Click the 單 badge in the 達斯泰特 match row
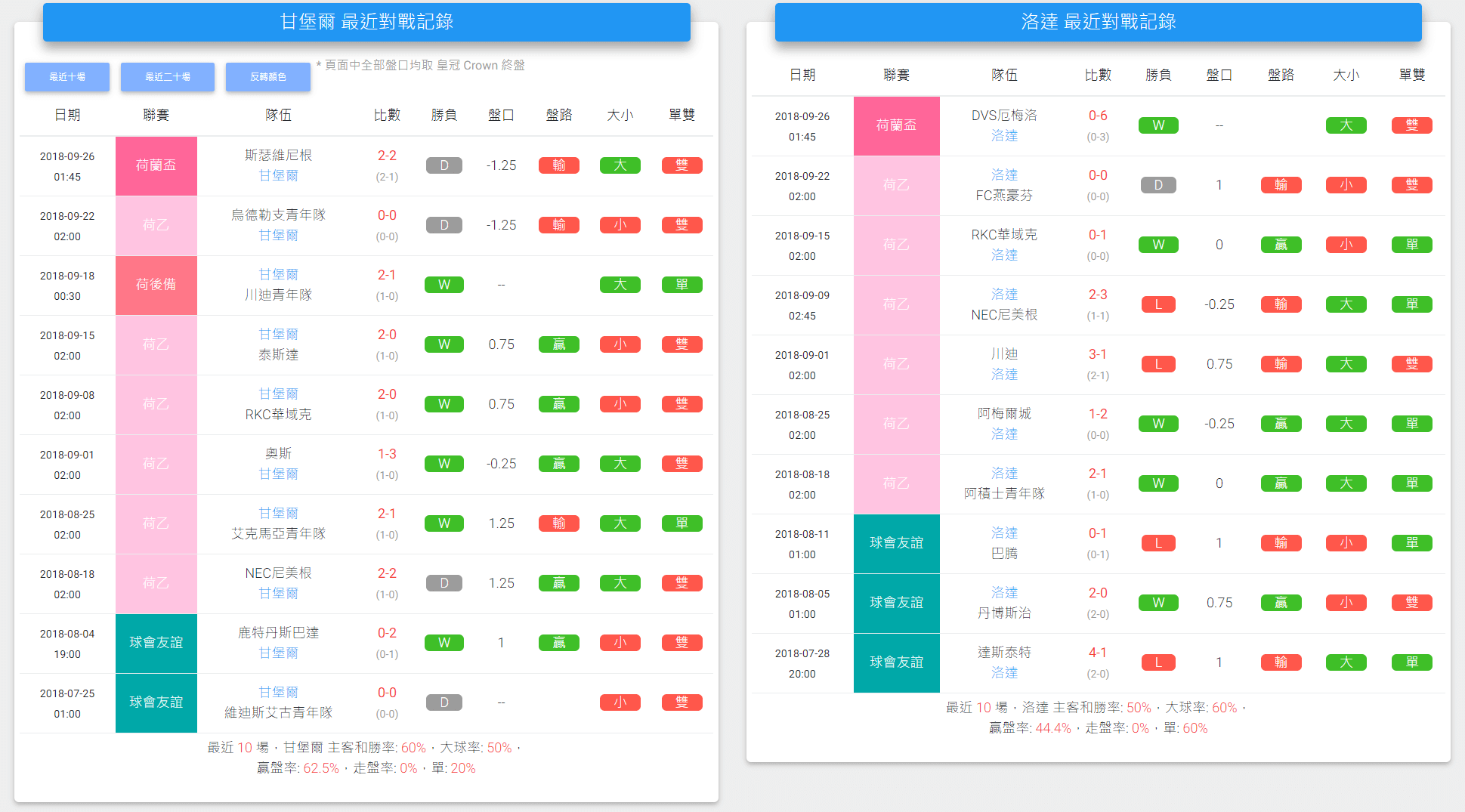1465x812 pixels. point(1411,662)
